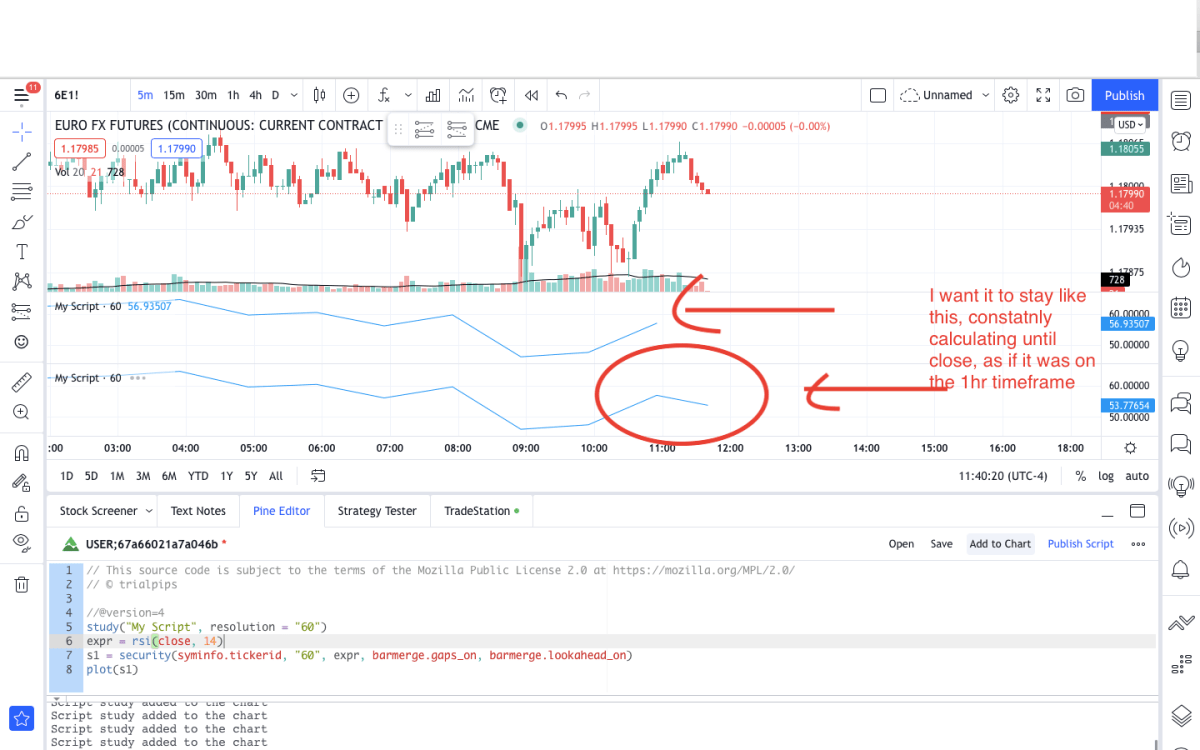Select the 5m timeframe
The width and height of the screenshot is (1200, 750).
tap(145, 95)
